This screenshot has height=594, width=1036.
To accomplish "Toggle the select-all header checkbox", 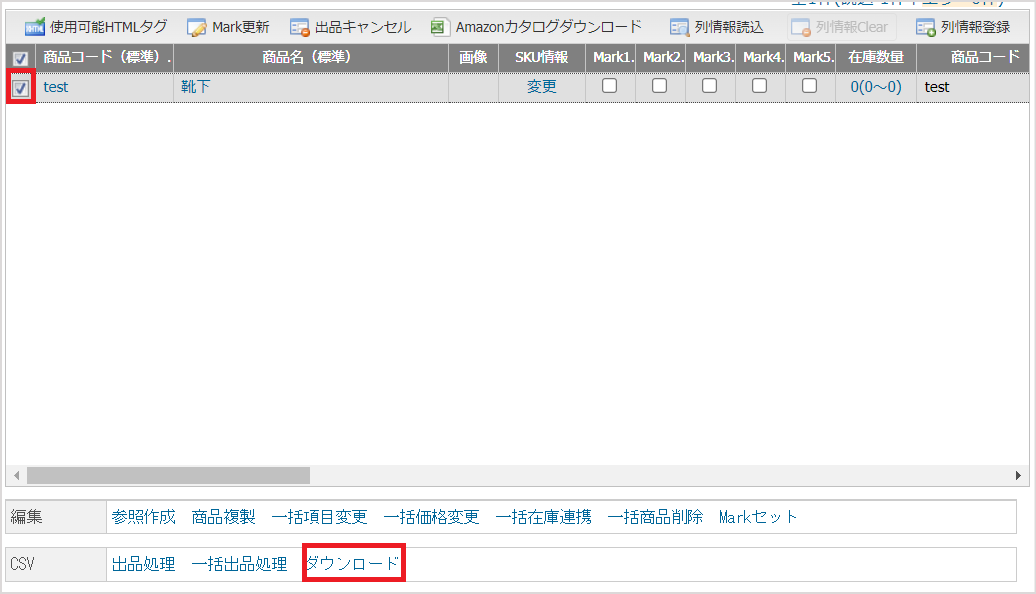I will (x=20, y=58).
